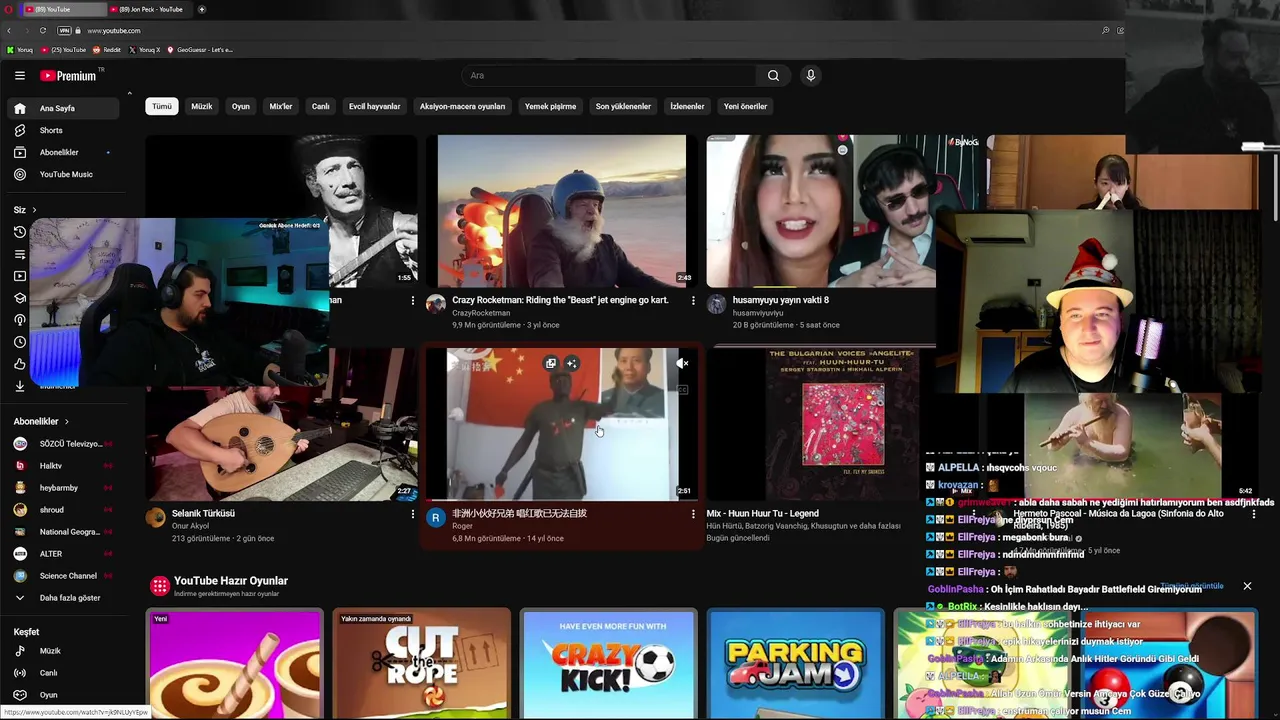The height and width of the screenshot is (720, 1280).
Task: Select the İzlenenler chip
Action: [687, 106]
